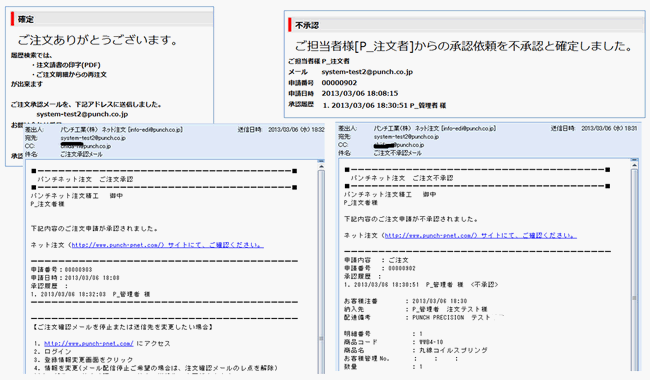650x380 pixels.
Task: Click 商品コード WW84-10 line
Action: (394, 342)
